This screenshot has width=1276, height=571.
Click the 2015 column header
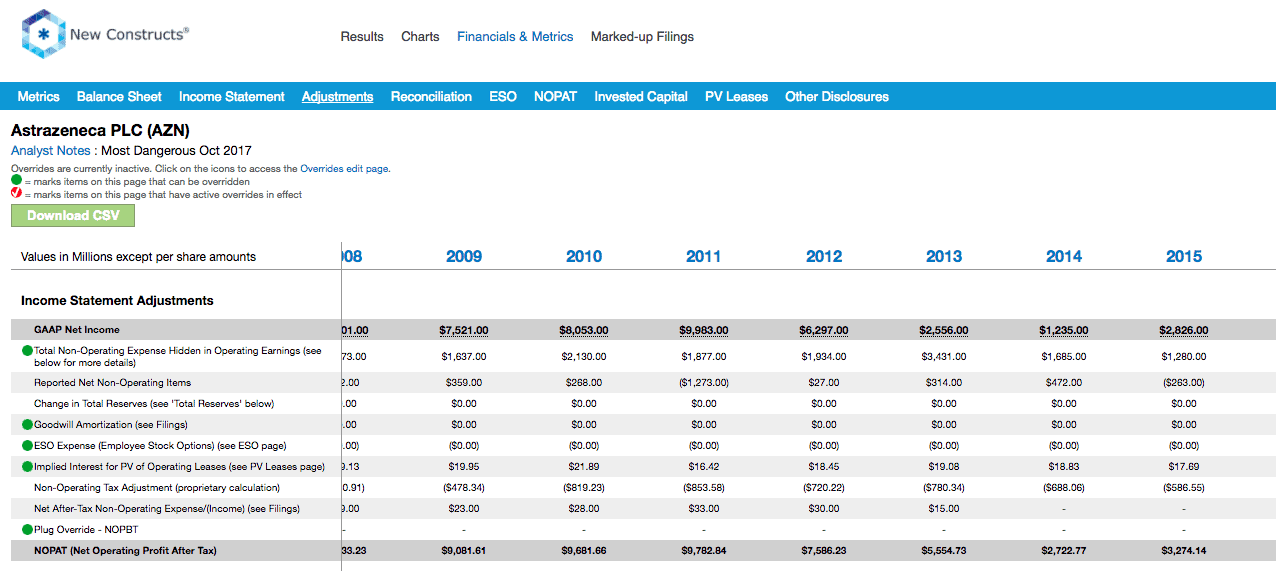pyautogui.click(x=1184, y=256)
